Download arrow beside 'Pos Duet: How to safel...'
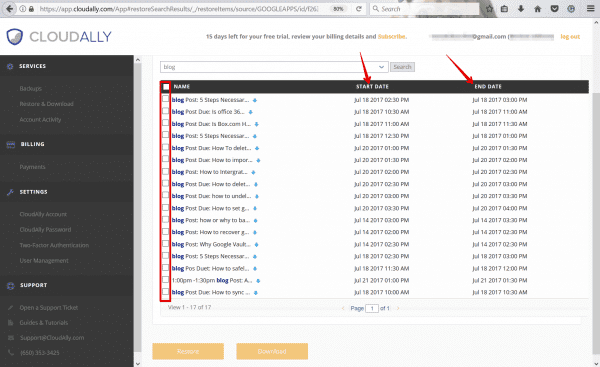Viewport: 600px width, 367px height. click(255, 269)
